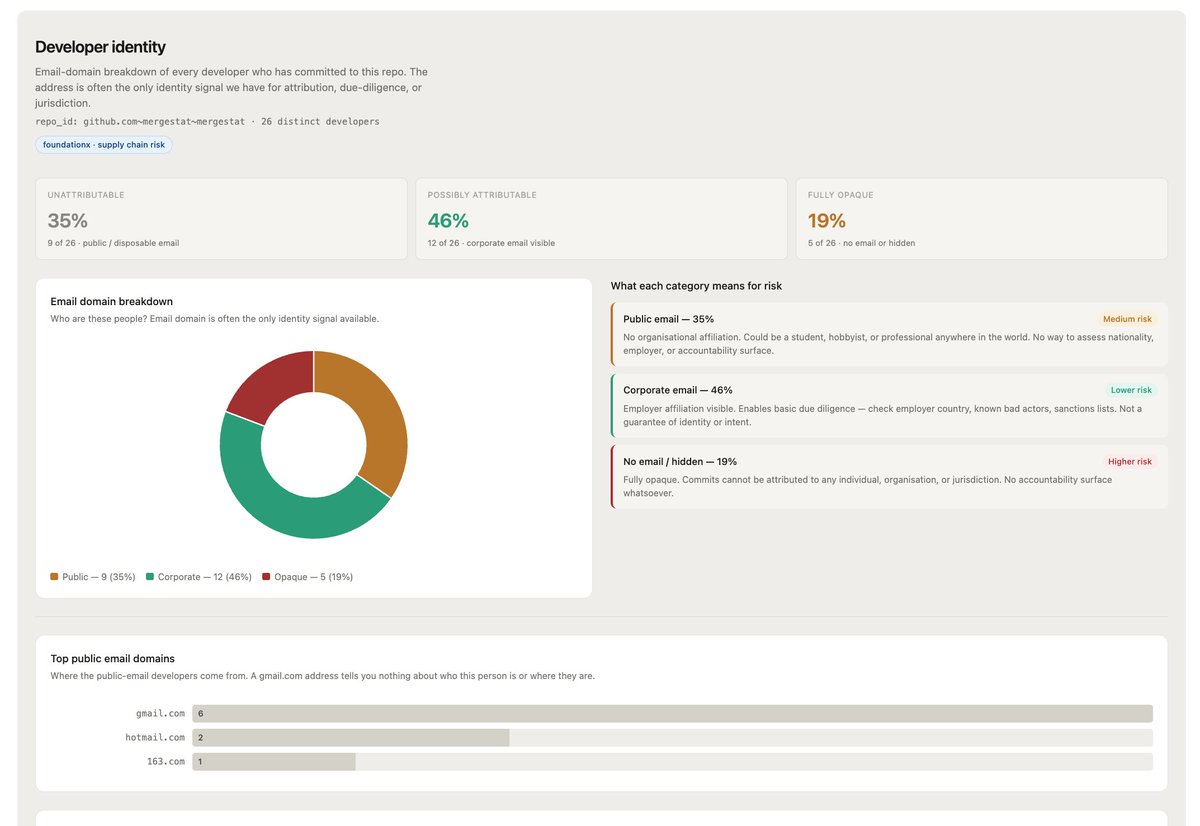This screenshot has width=1200, height=826.
Task: Select the Corporate email — 46% heading
Action: tap(678, 390)
